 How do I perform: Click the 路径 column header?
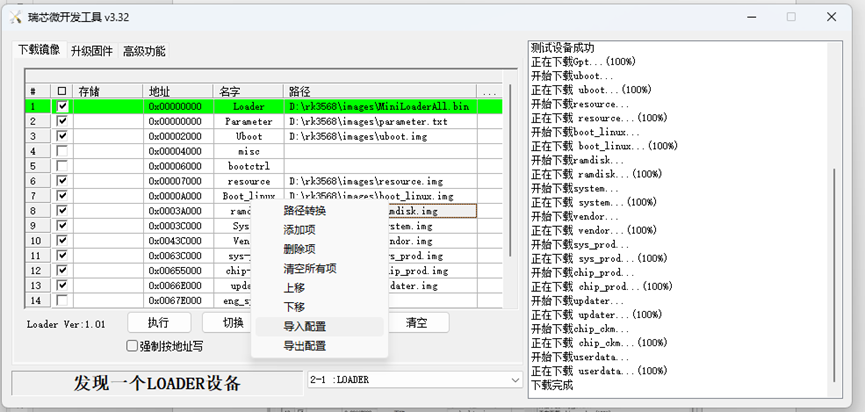tap(380, 92)
